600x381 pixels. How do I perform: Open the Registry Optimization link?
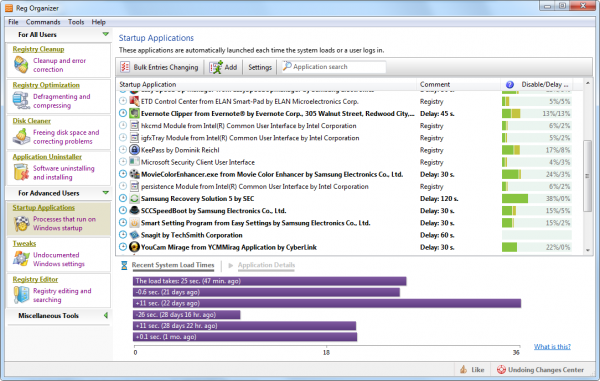pyautogui.click(x=46, y=85)
